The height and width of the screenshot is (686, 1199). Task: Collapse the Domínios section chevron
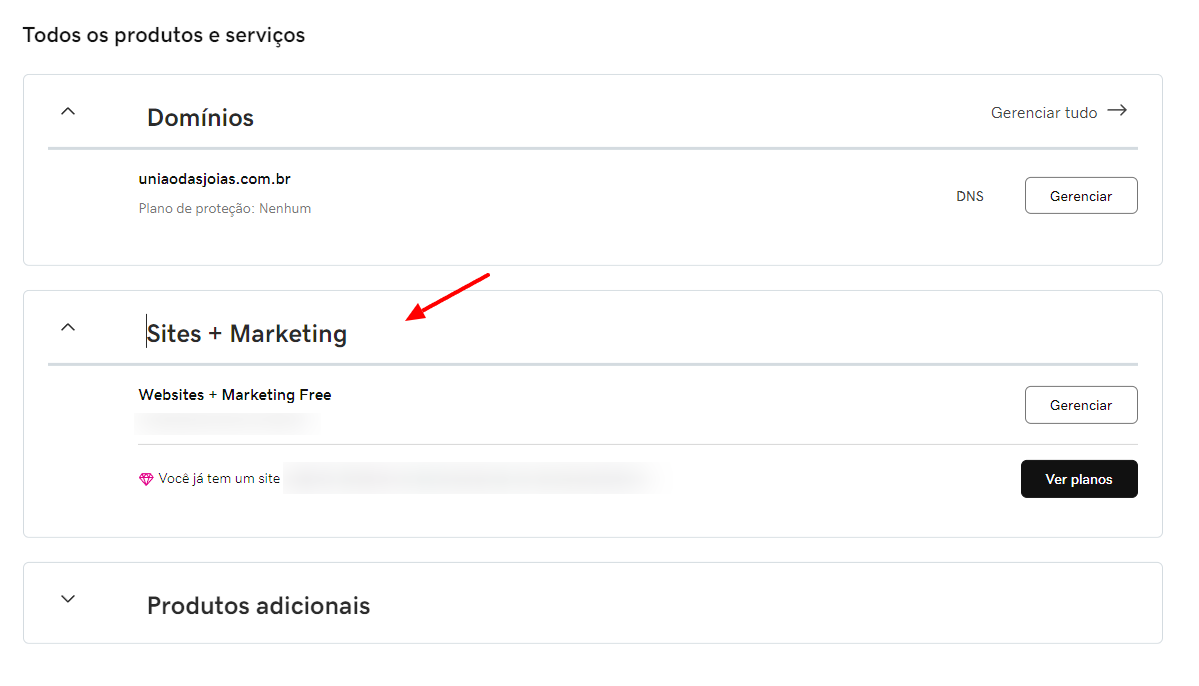68,111
